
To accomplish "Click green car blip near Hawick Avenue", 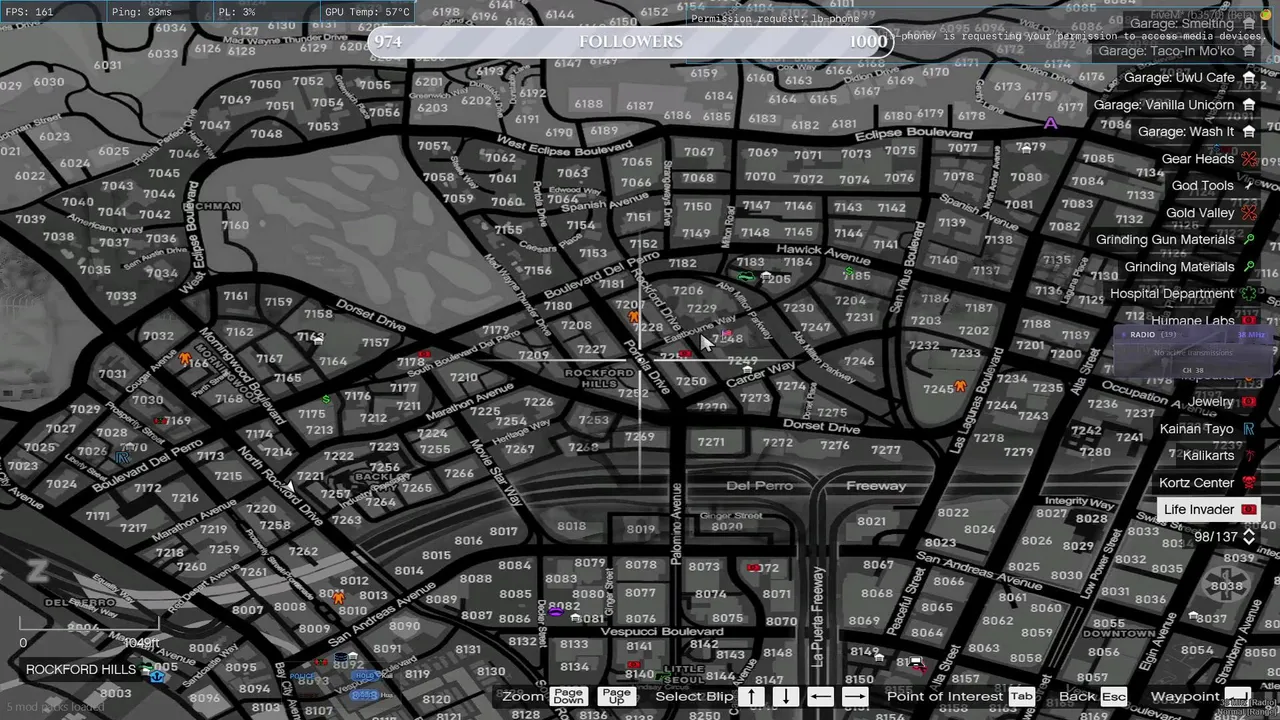I will 746,277.
